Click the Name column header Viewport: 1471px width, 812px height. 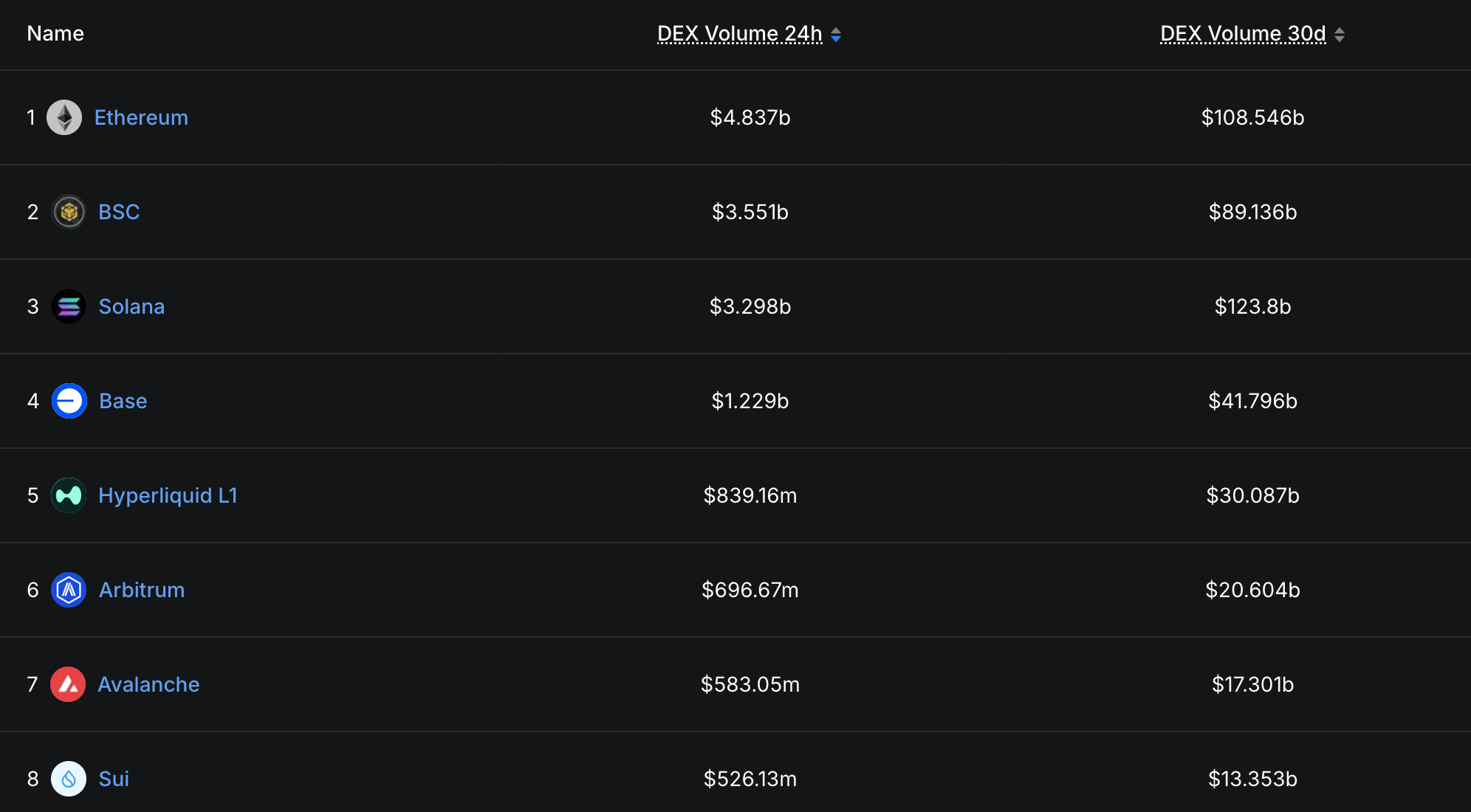(55, 34)
